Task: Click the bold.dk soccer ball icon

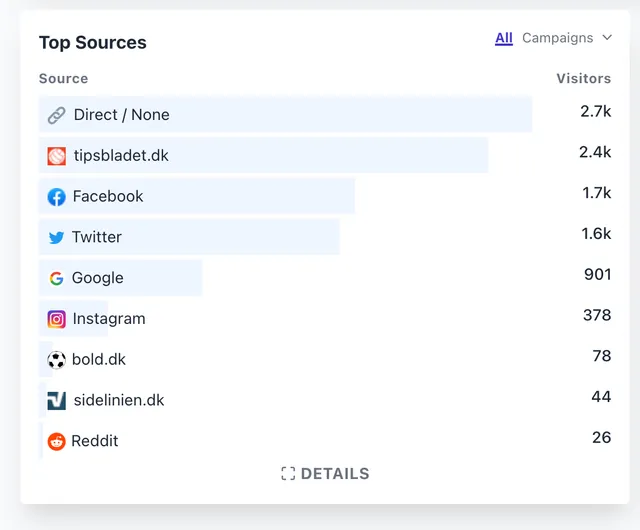Action: tap(56, 360)
